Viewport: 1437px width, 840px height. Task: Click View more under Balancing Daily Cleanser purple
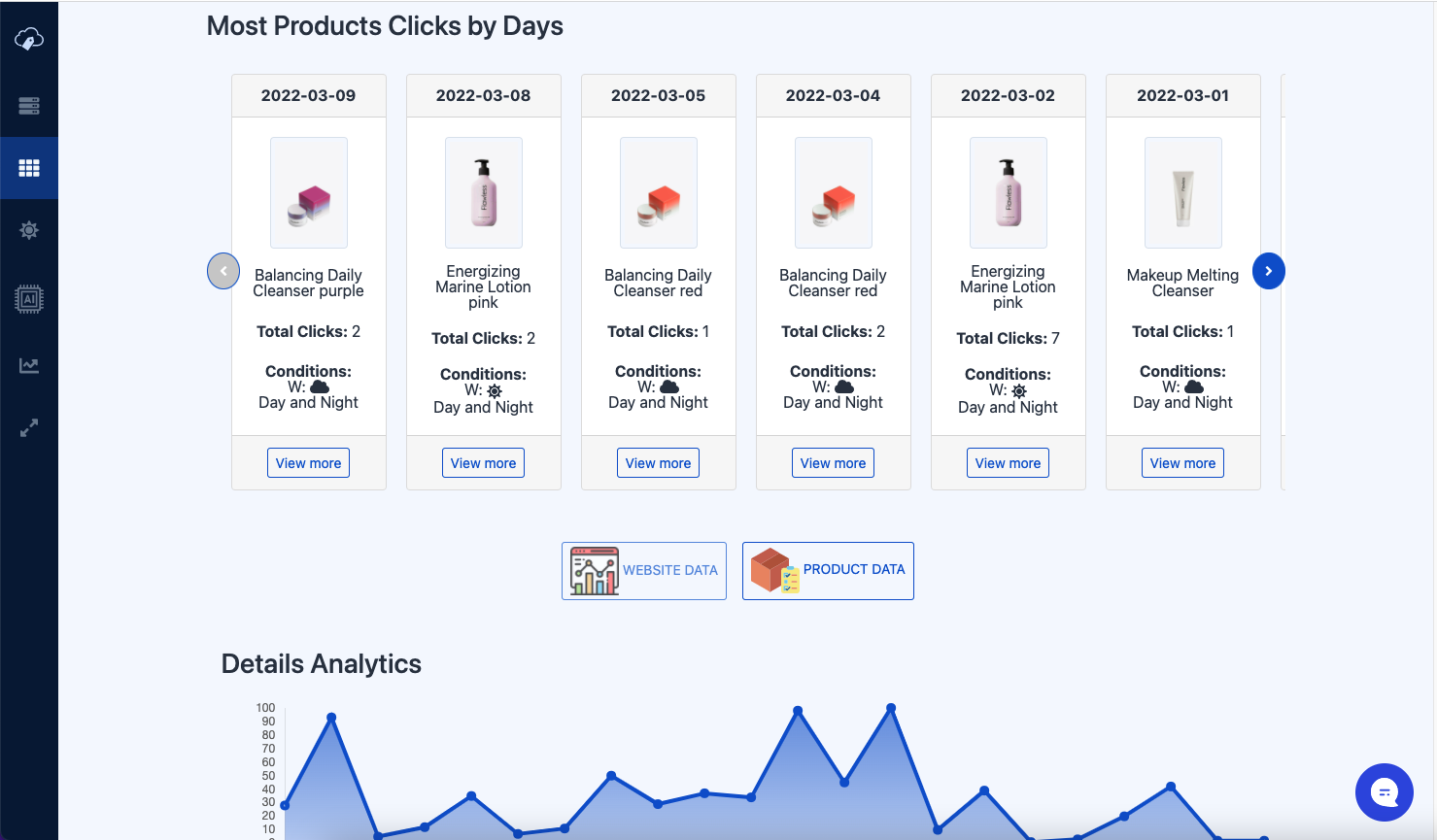(x=308, y=462)
